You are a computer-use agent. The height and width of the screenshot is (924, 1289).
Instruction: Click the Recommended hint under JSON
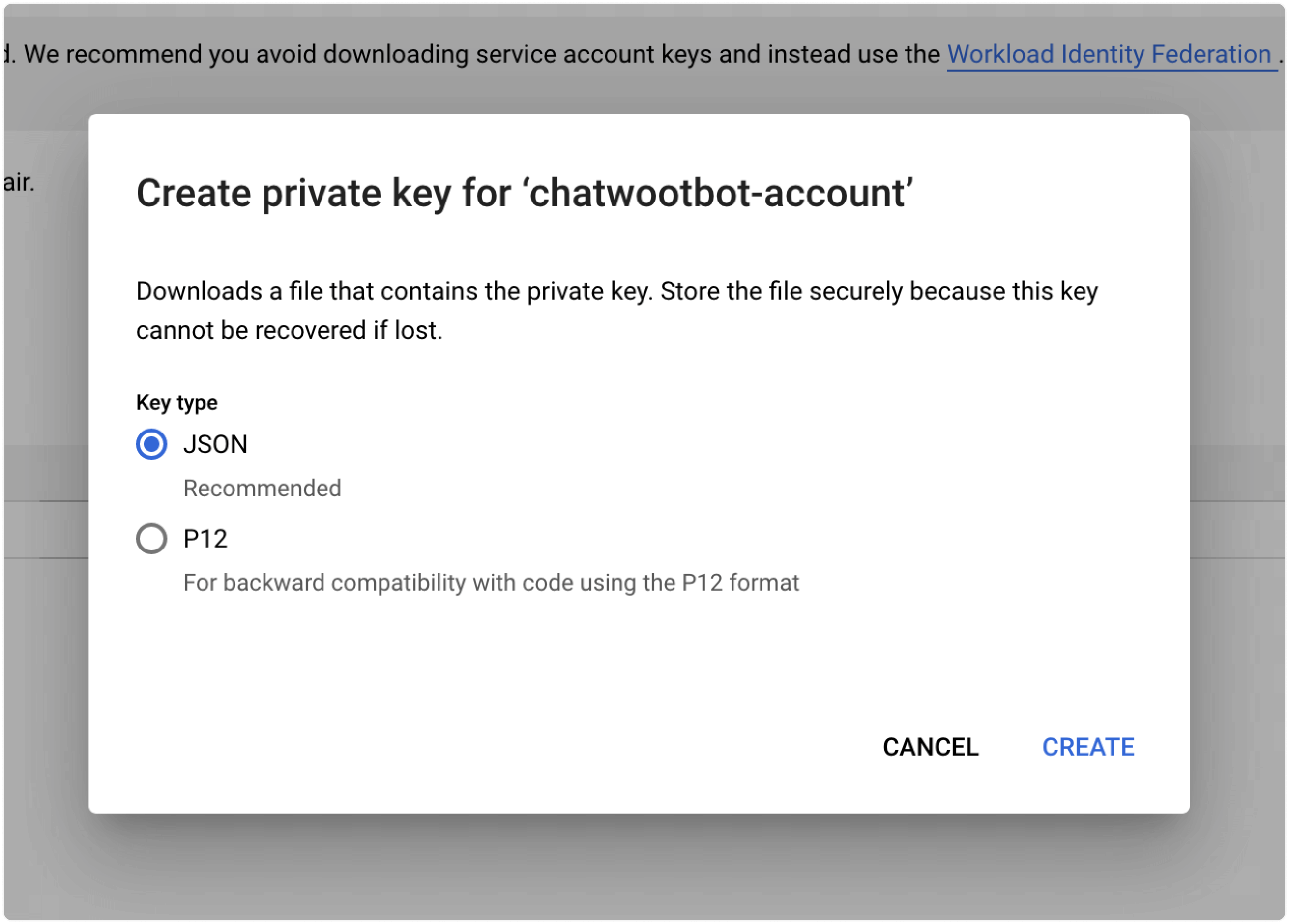tap(262, 488)
